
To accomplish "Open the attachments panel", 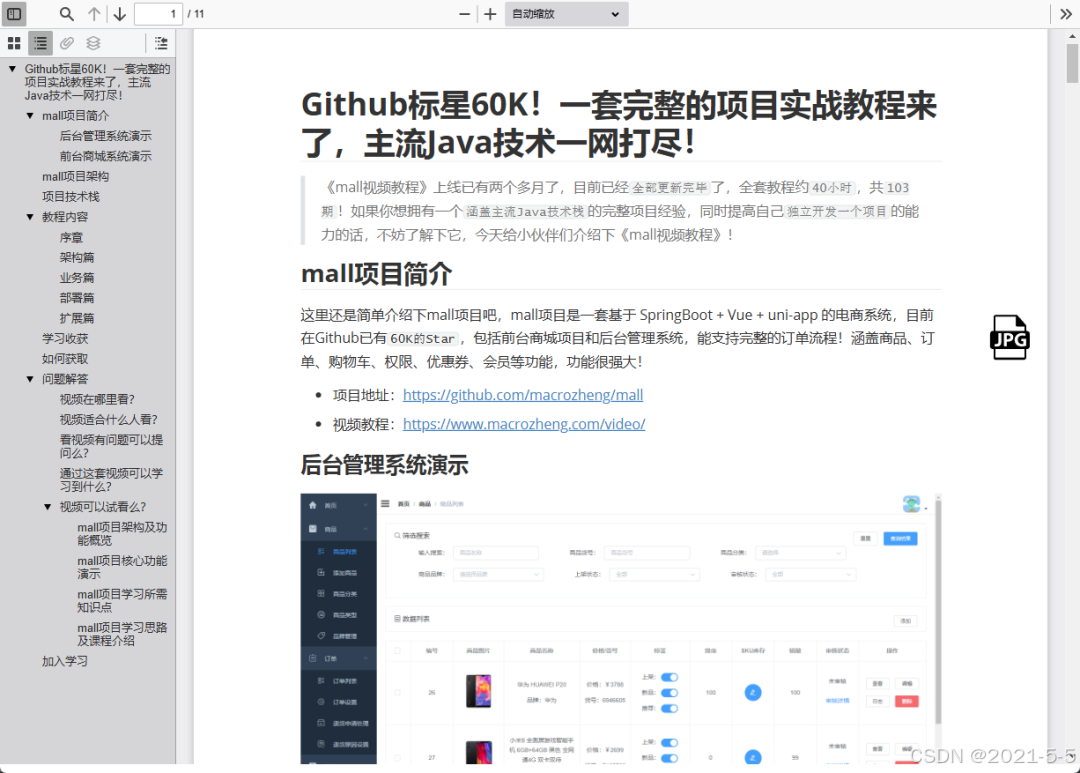I will [x=66, y=43].
